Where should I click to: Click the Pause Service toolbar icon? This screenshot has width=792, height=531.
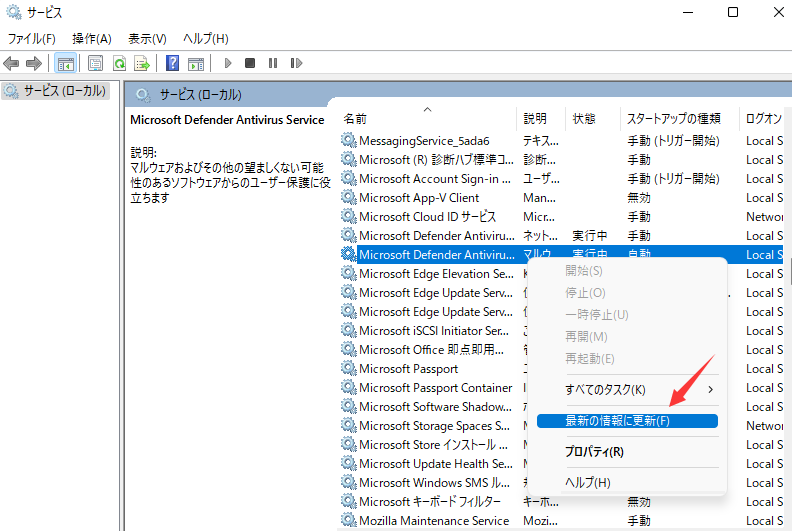pyautogui.click(x=273, y=63)
